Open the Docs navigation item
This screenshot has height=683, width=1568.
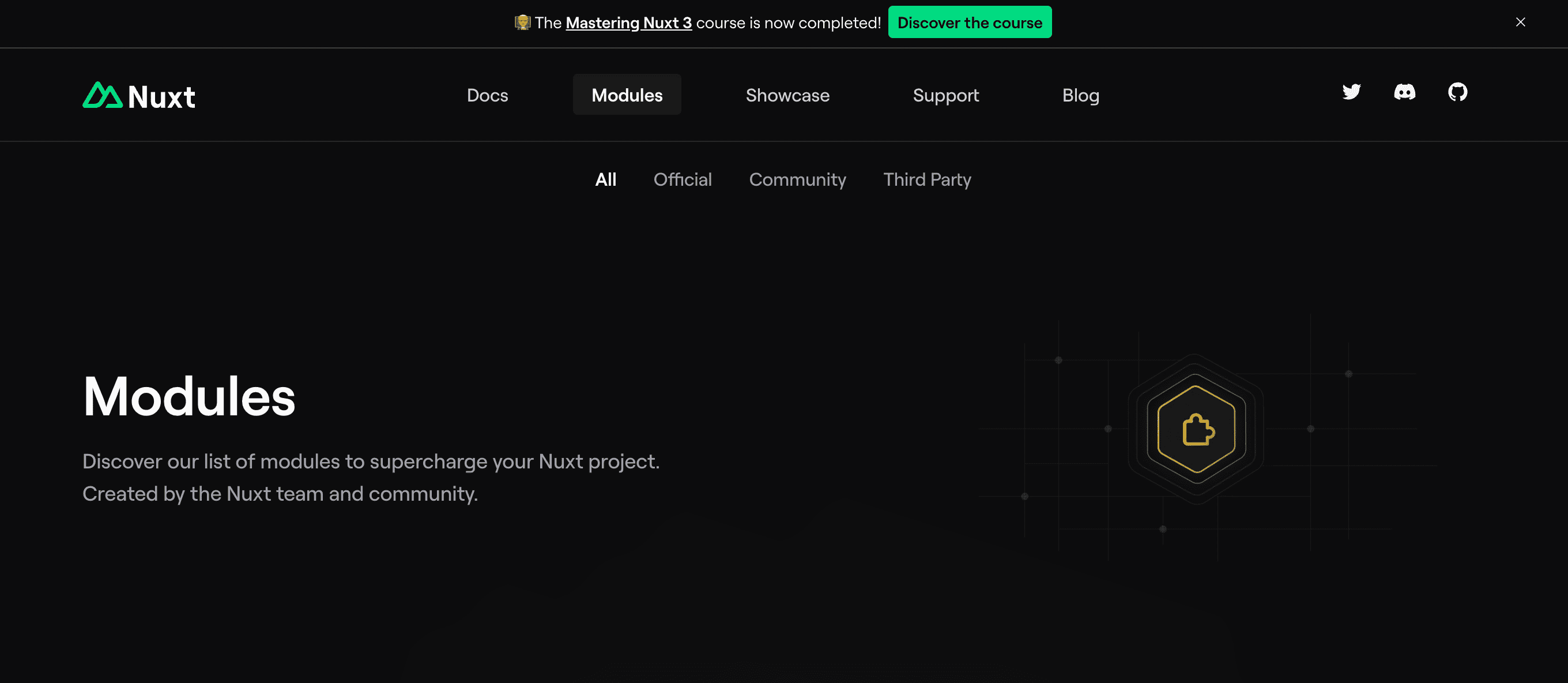pyautogui.click(x=487, y=95)
